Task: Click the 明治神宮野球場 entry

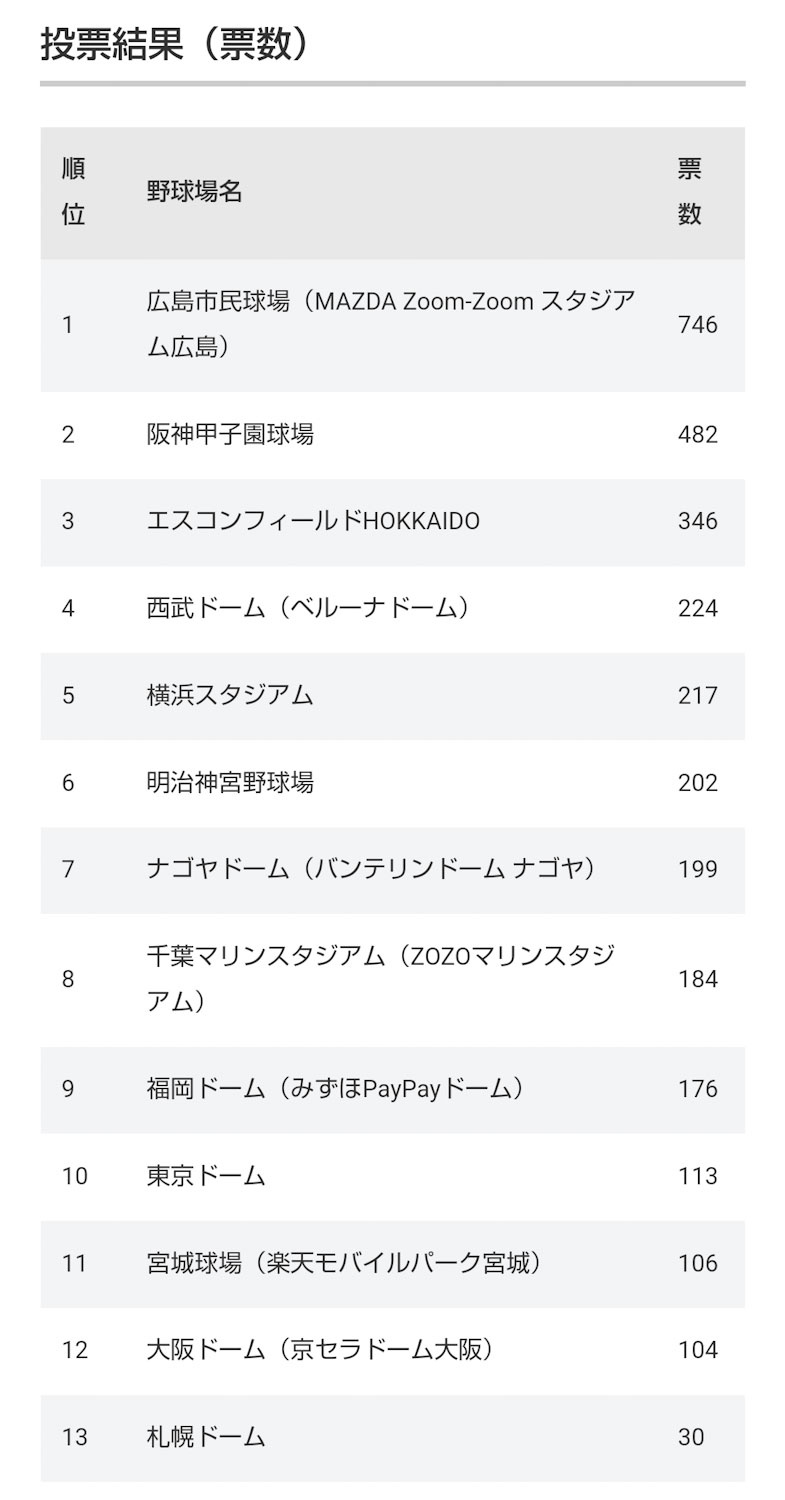Action: 230,782
